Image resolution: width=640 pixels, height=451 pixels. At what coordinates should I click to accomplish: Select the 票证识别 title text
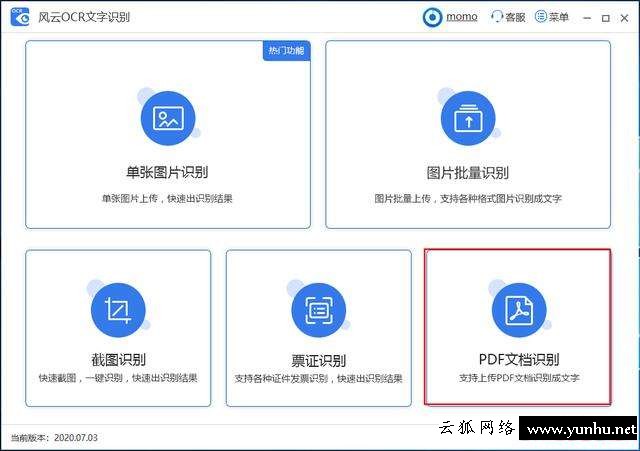(318, 360)
